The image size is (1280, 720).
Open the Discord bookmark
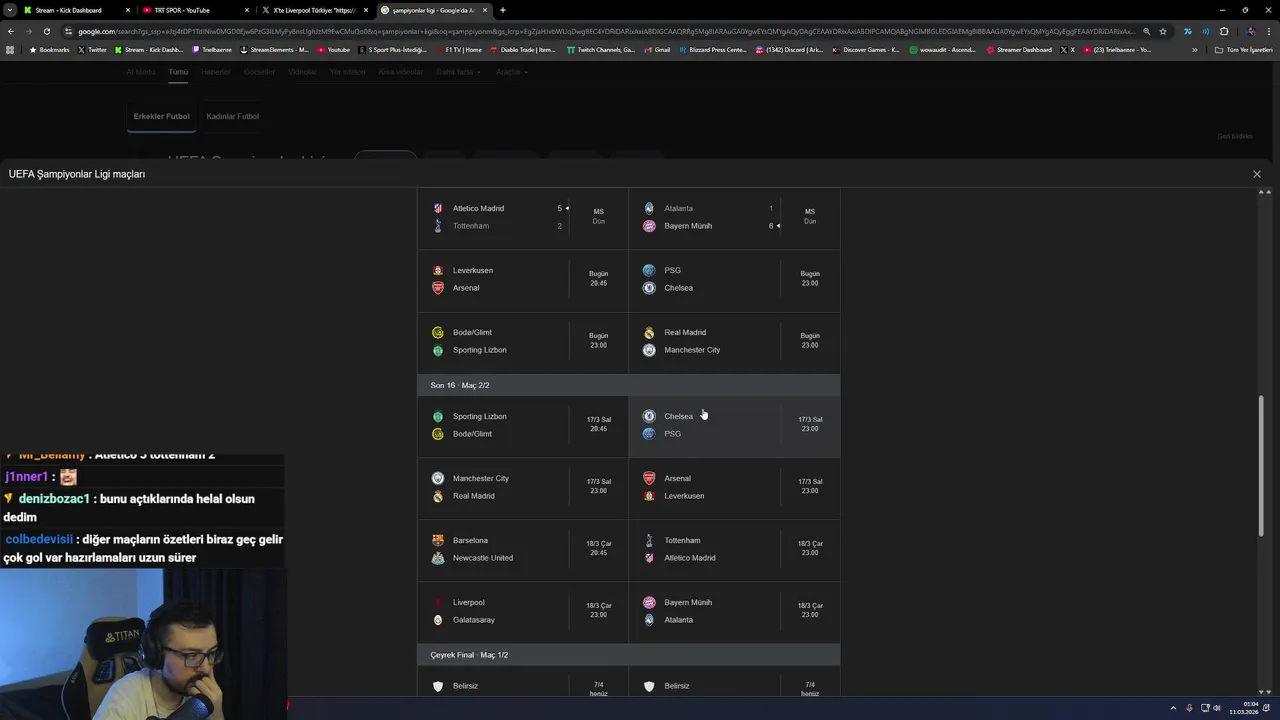[x=790, y=49]
